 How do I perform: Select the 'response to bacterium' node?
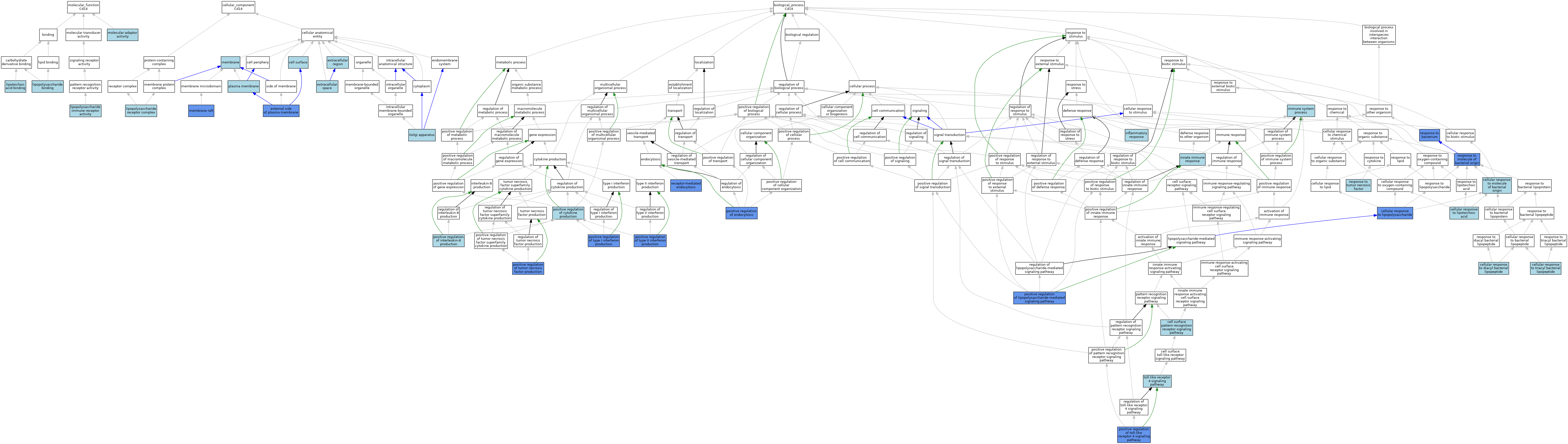1429,135
